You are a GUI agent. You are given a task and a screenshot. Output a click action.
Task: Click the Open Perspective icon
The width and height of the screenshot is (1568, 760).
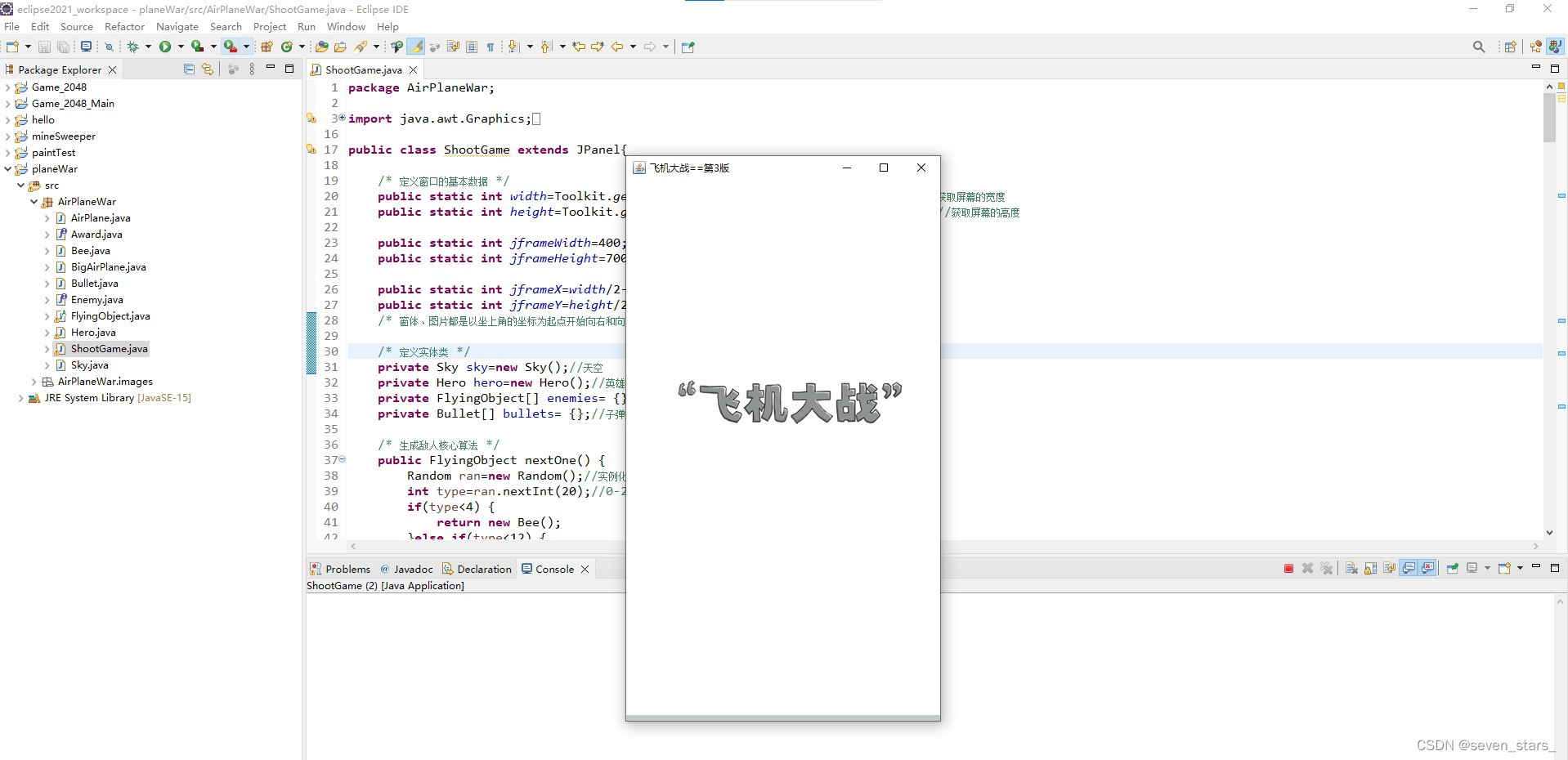pyautogui.click(x=1510, y=47)
